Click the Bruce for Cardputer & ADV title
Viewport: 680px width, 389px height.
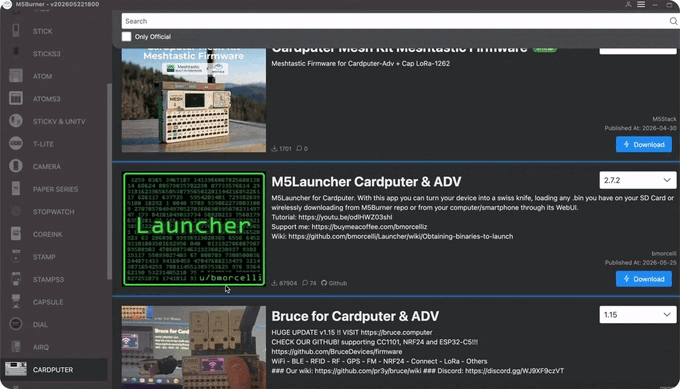(355, 316)
